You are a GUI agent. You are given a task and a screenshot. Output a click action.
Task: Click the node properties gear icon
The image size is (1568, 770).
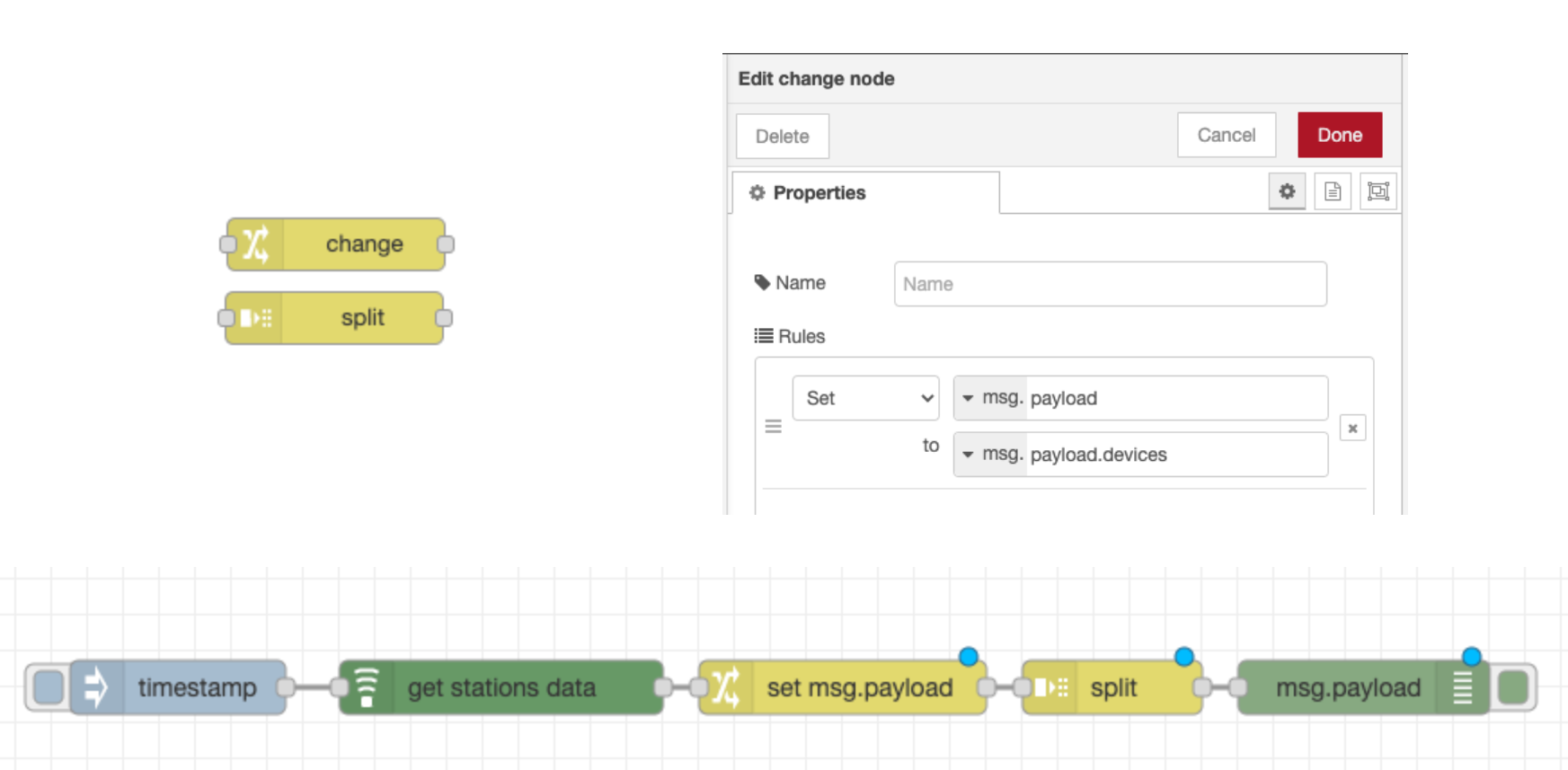pyautogui.click(x=1287, y=191)
